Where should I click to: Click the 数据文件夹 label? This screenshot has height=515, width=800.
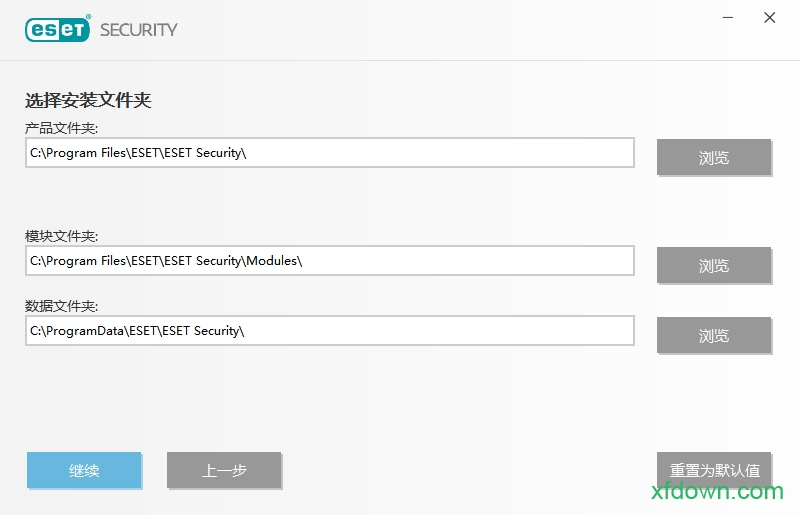pyautogui.click(x=62, y=306)
